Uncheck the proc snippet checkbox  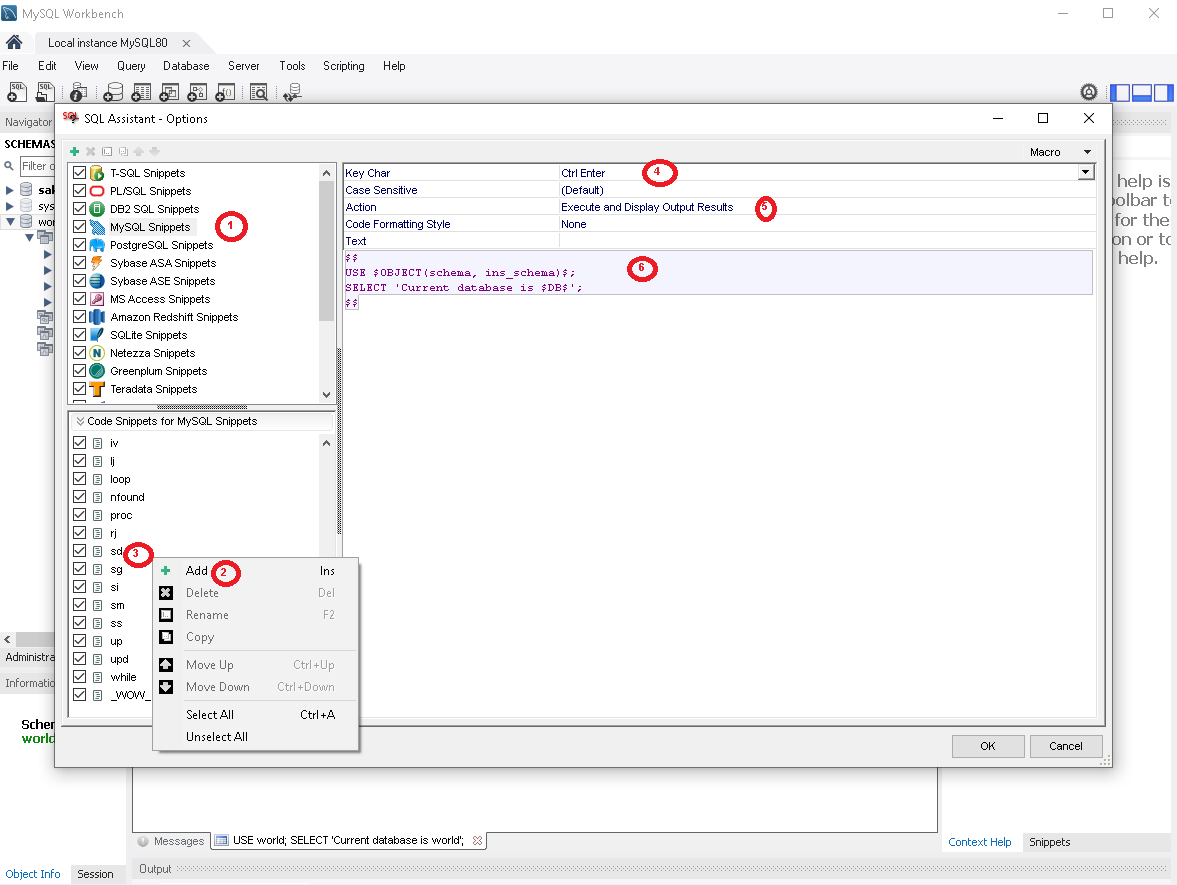80,515
